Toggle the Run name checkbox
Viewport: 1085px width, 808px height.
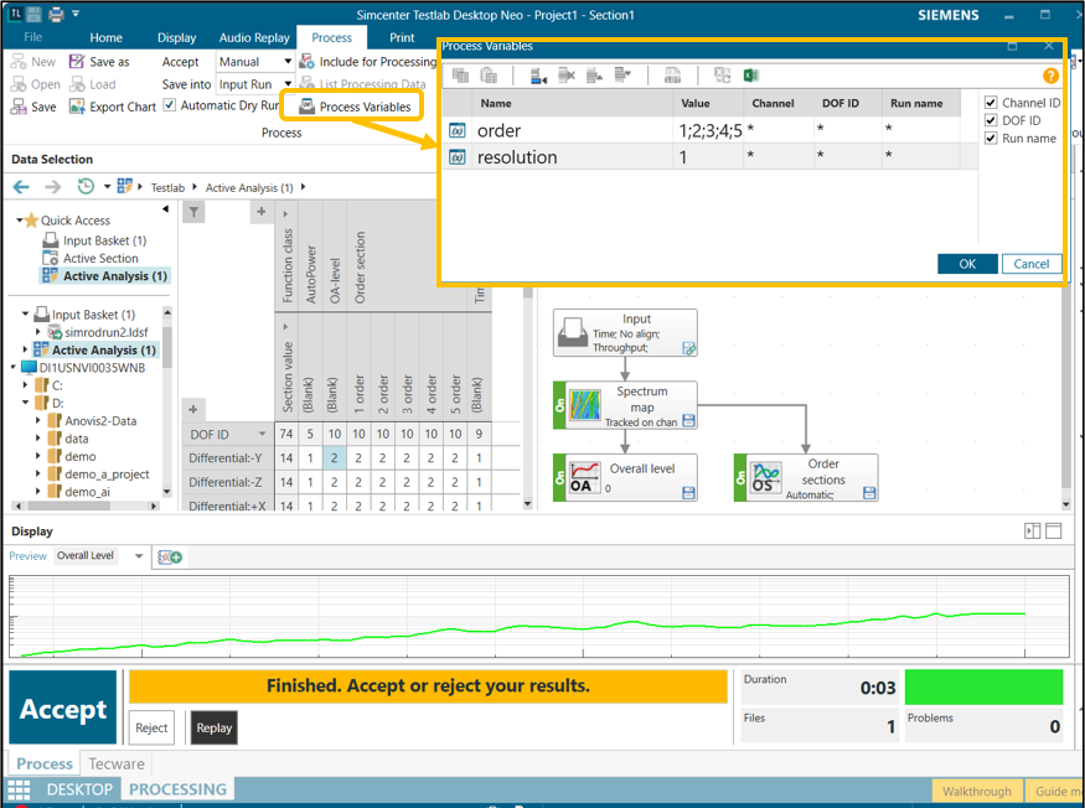tap(991, 139)
